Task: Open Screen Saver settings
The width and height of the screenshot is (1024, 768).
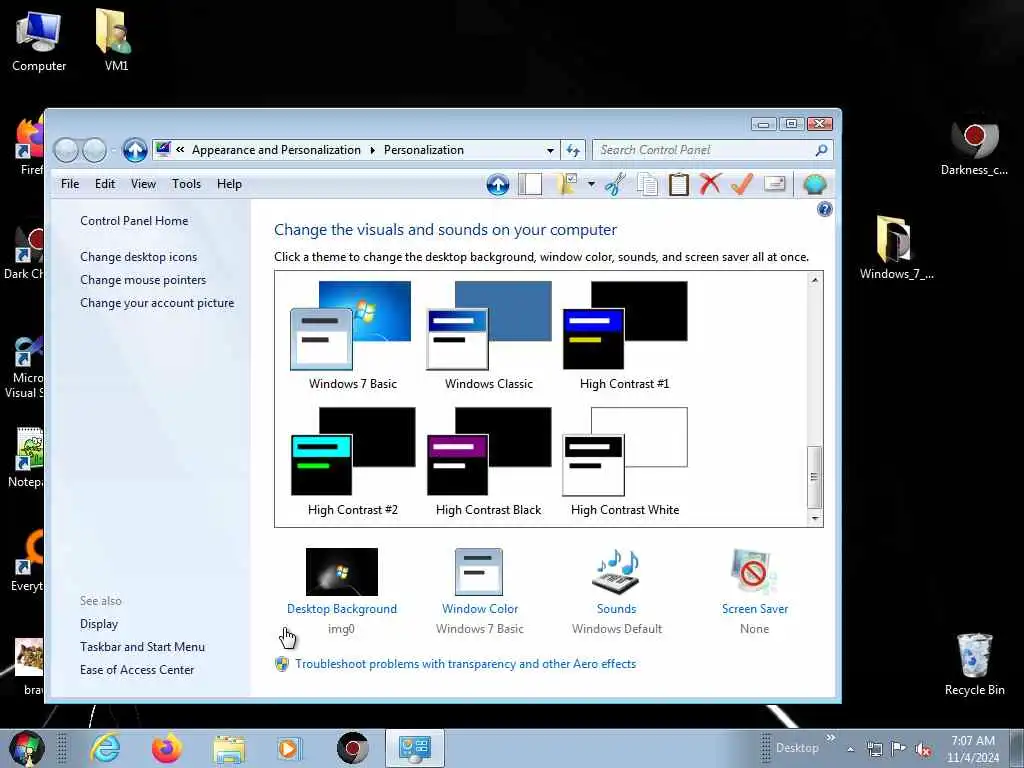Action: 754,590
